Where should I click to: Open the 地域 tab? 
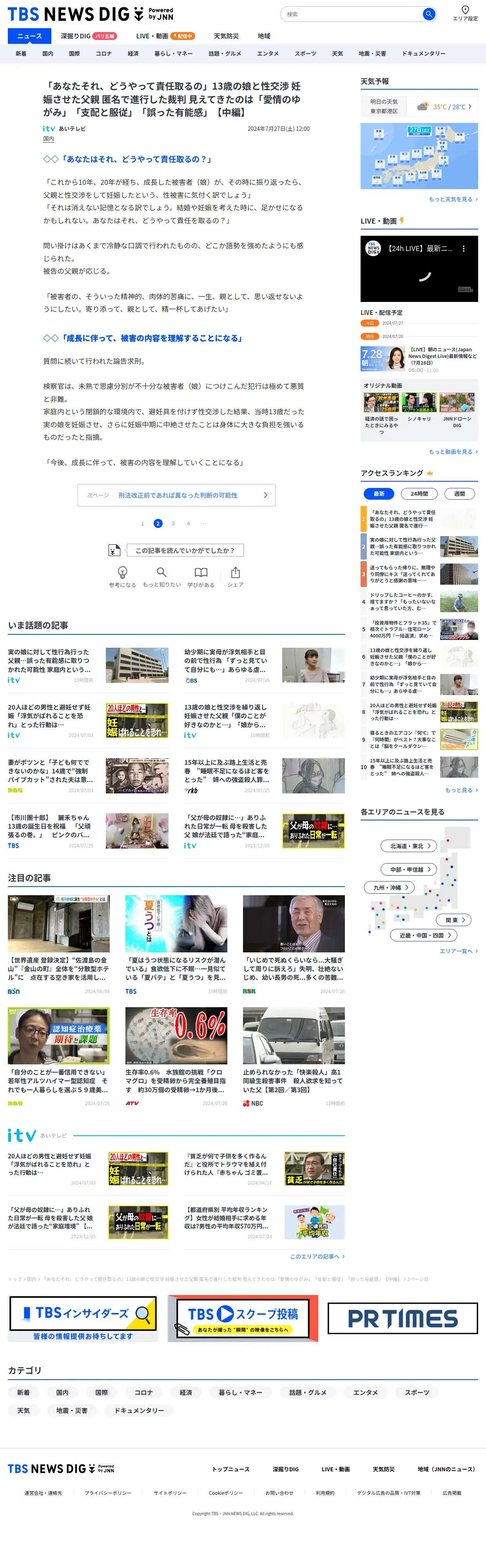[x=264, y=36]
